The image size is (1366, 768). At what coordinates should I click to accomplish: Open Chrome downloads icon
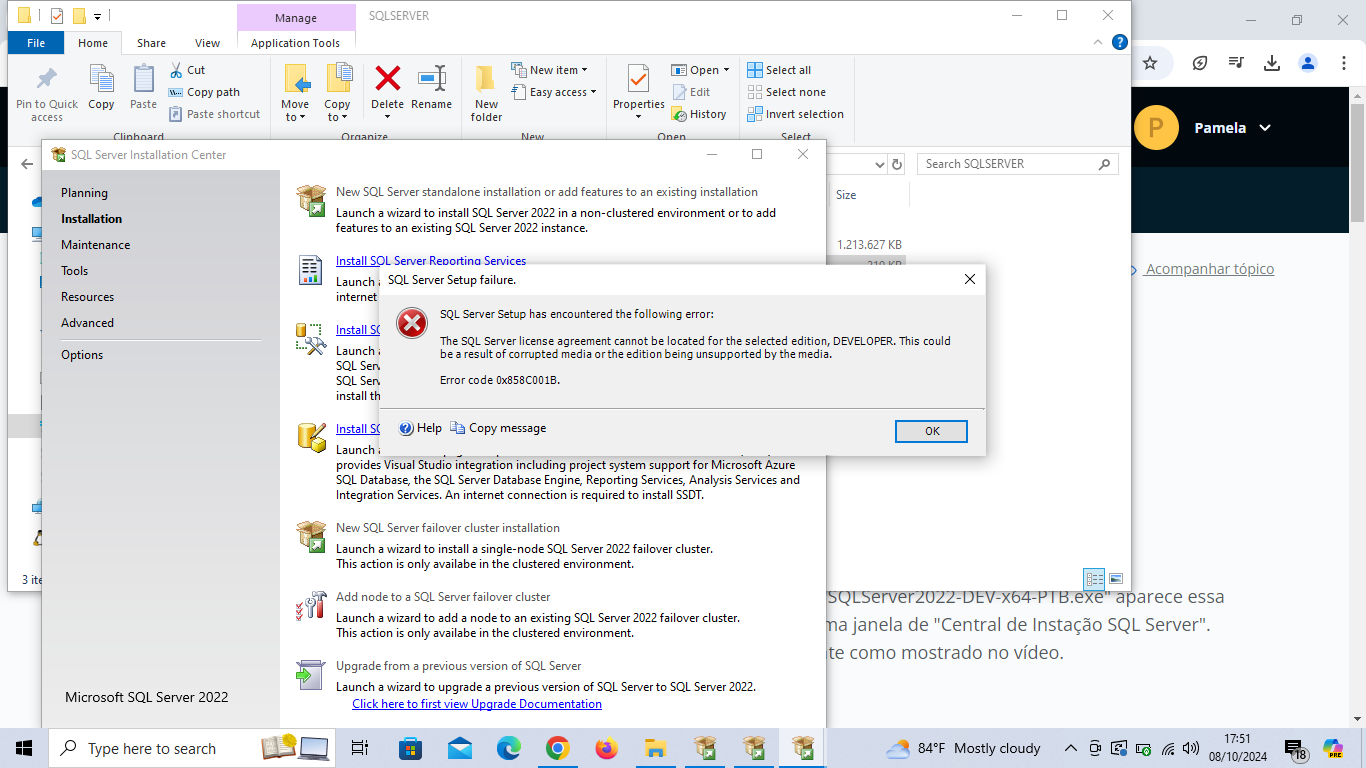1272,63
